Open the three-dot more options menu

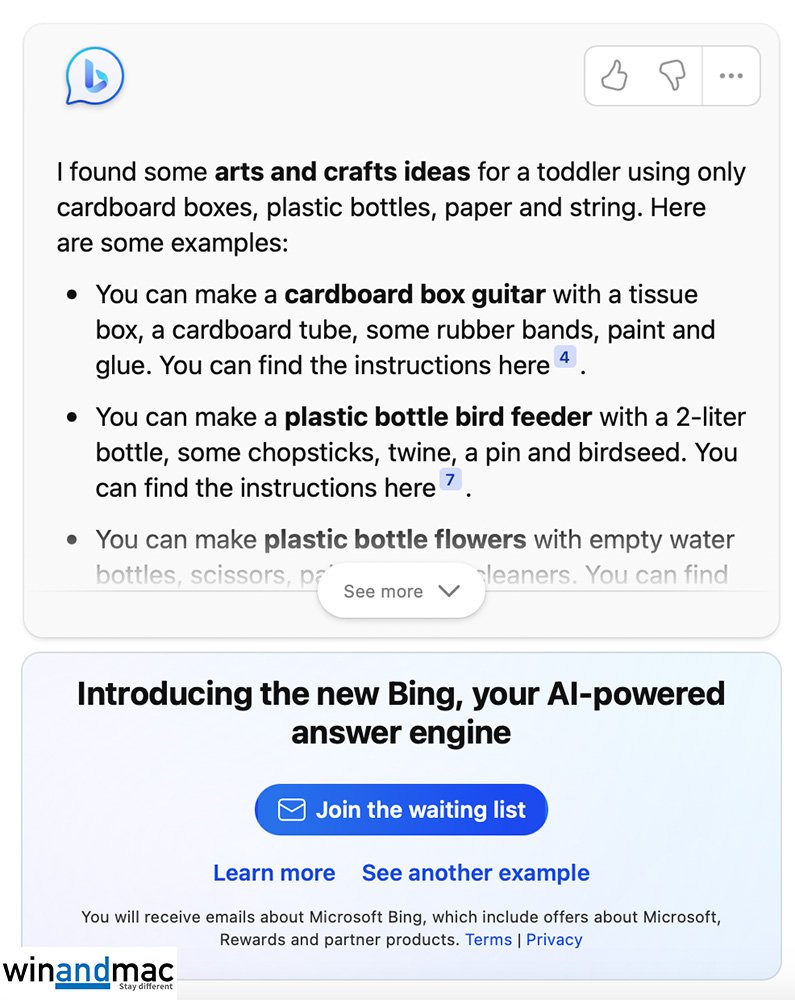[x=731, y=76]
